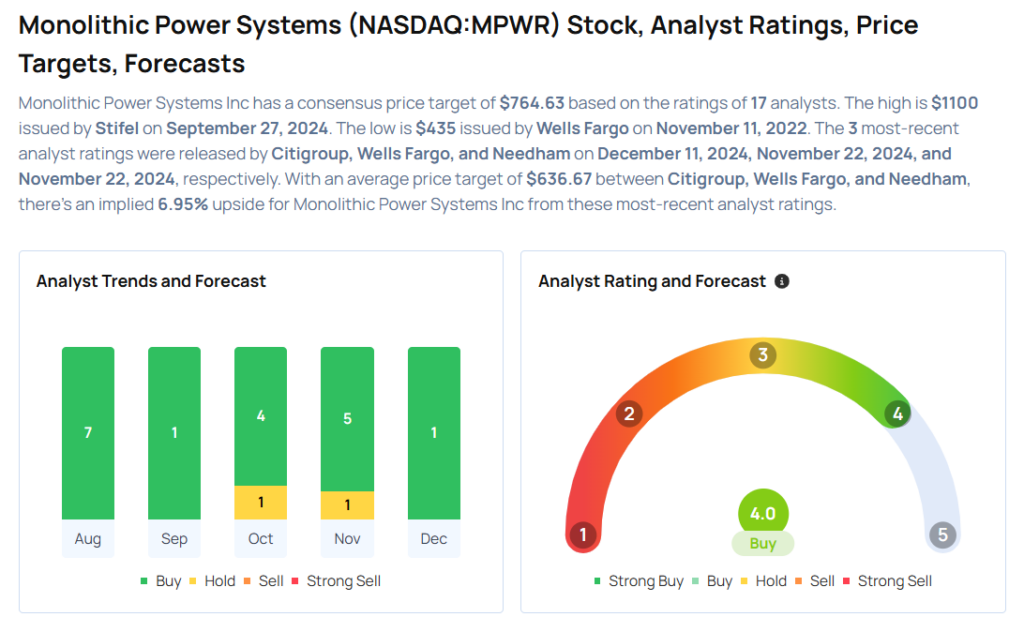Click the info icon beside Analyst Rating title
1024x617 pixels.
[782, 282]
